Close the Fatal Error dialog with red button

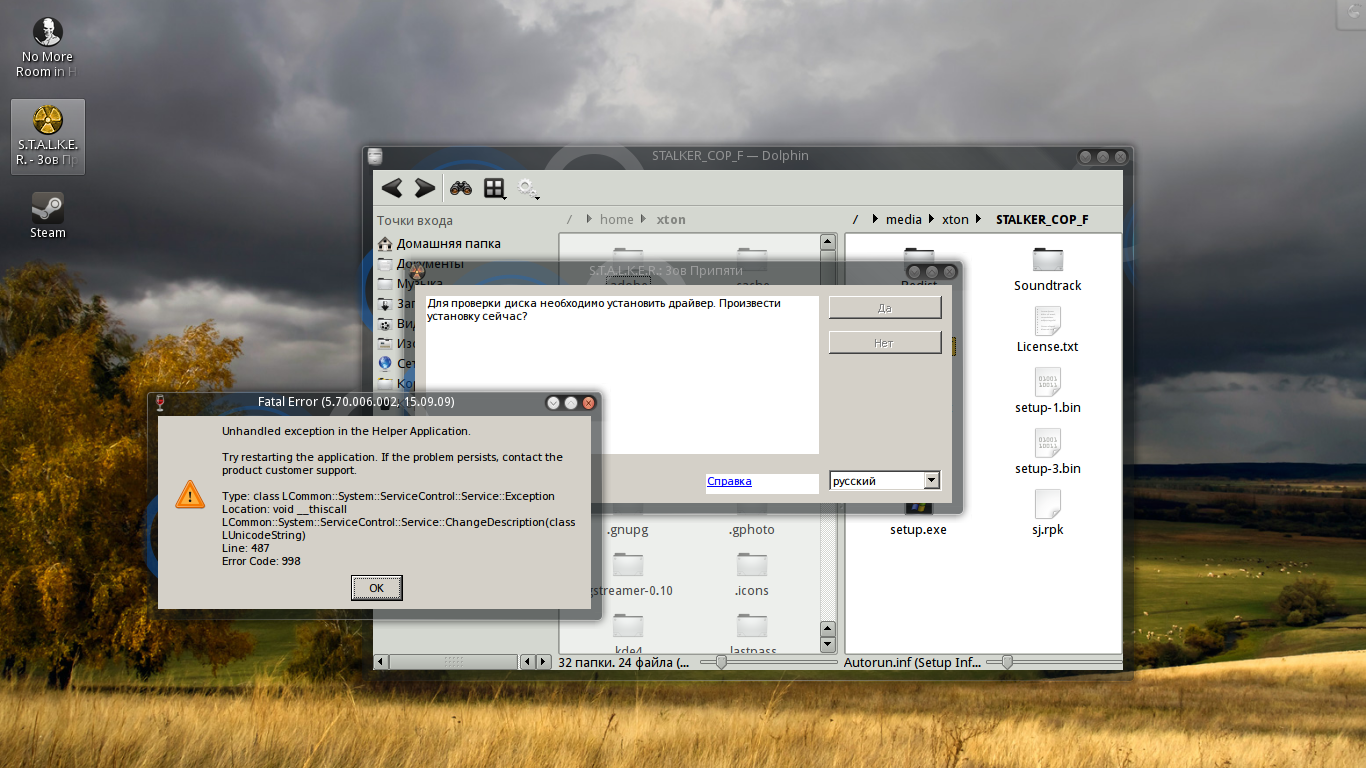(x=589, y=402)
